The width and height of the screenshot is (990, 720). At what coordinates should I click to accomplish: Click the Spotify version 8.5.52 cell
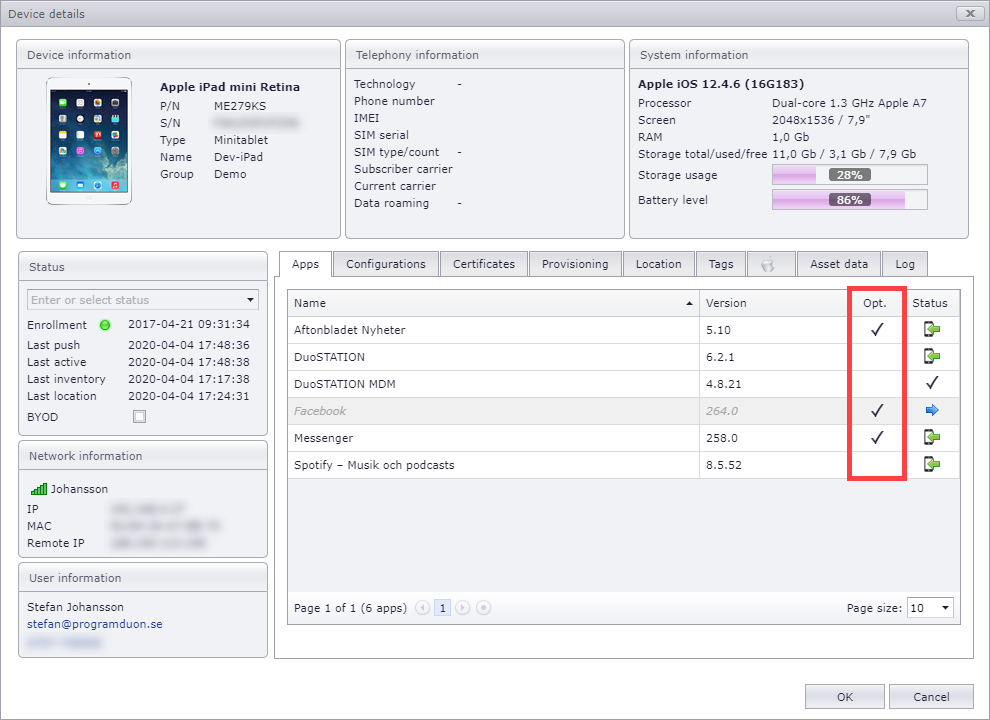coord(773,465)
